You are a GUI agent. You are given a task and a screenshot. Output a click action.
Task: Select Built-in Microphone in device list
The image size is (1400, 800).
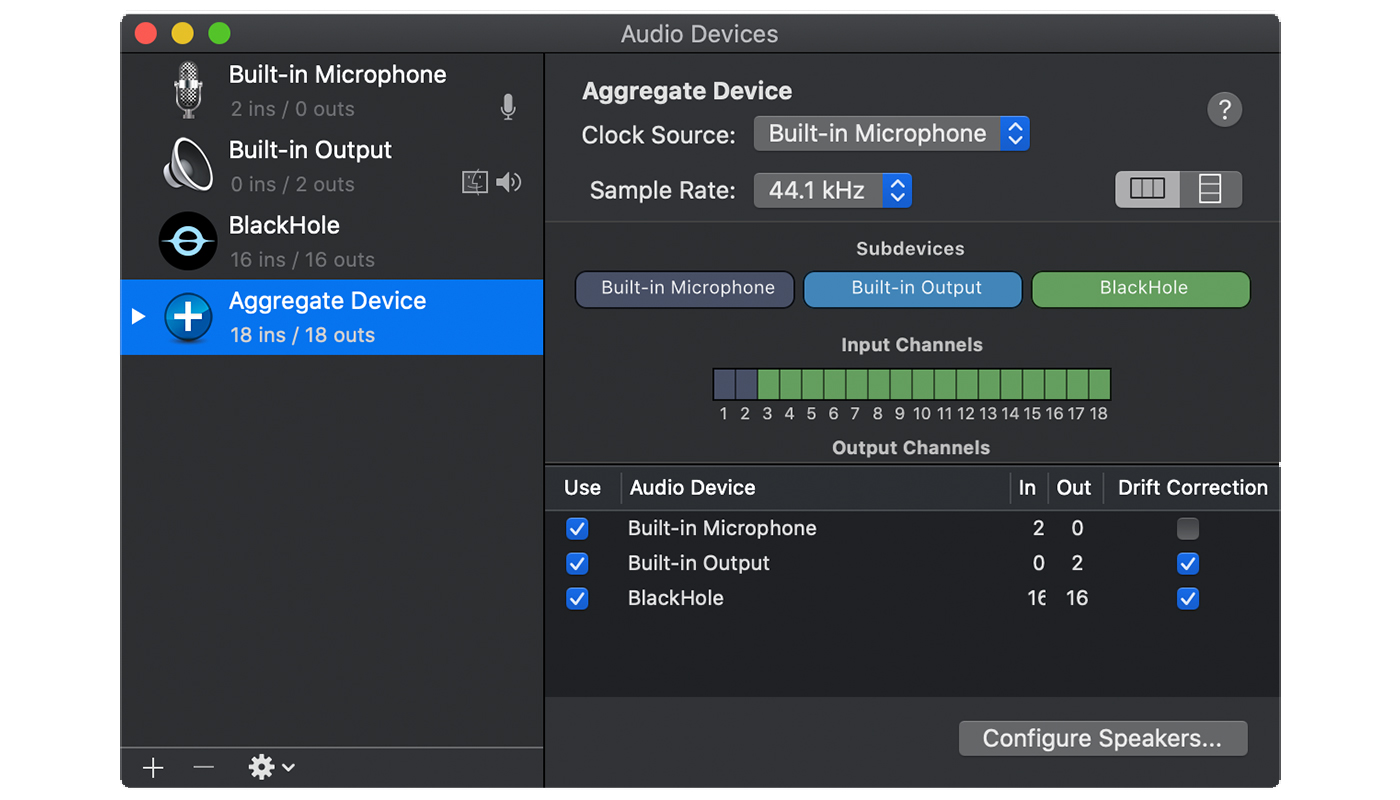(x=332, y=90)
